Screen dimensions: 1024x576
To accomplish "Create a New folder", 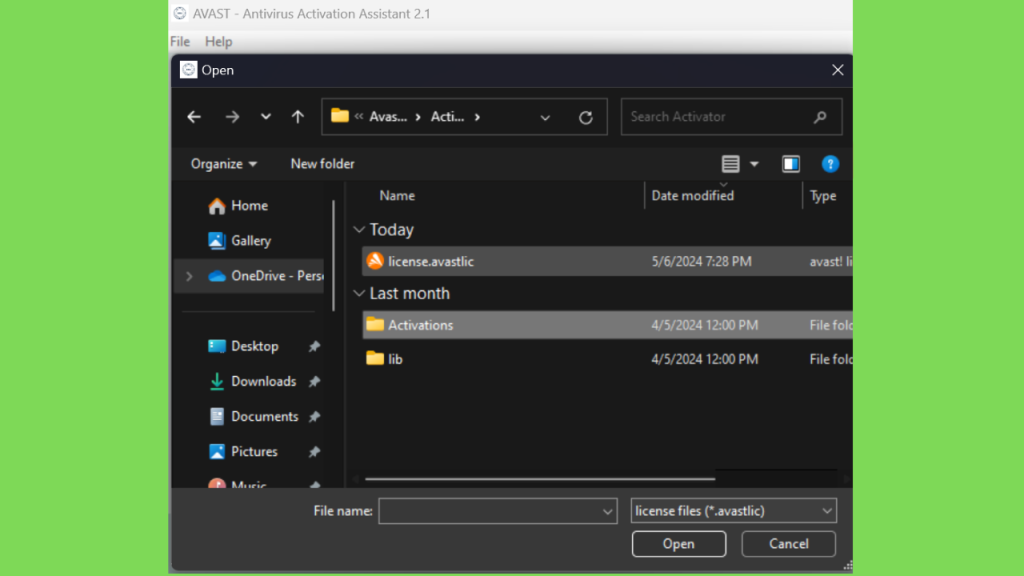I will (323, 164).
